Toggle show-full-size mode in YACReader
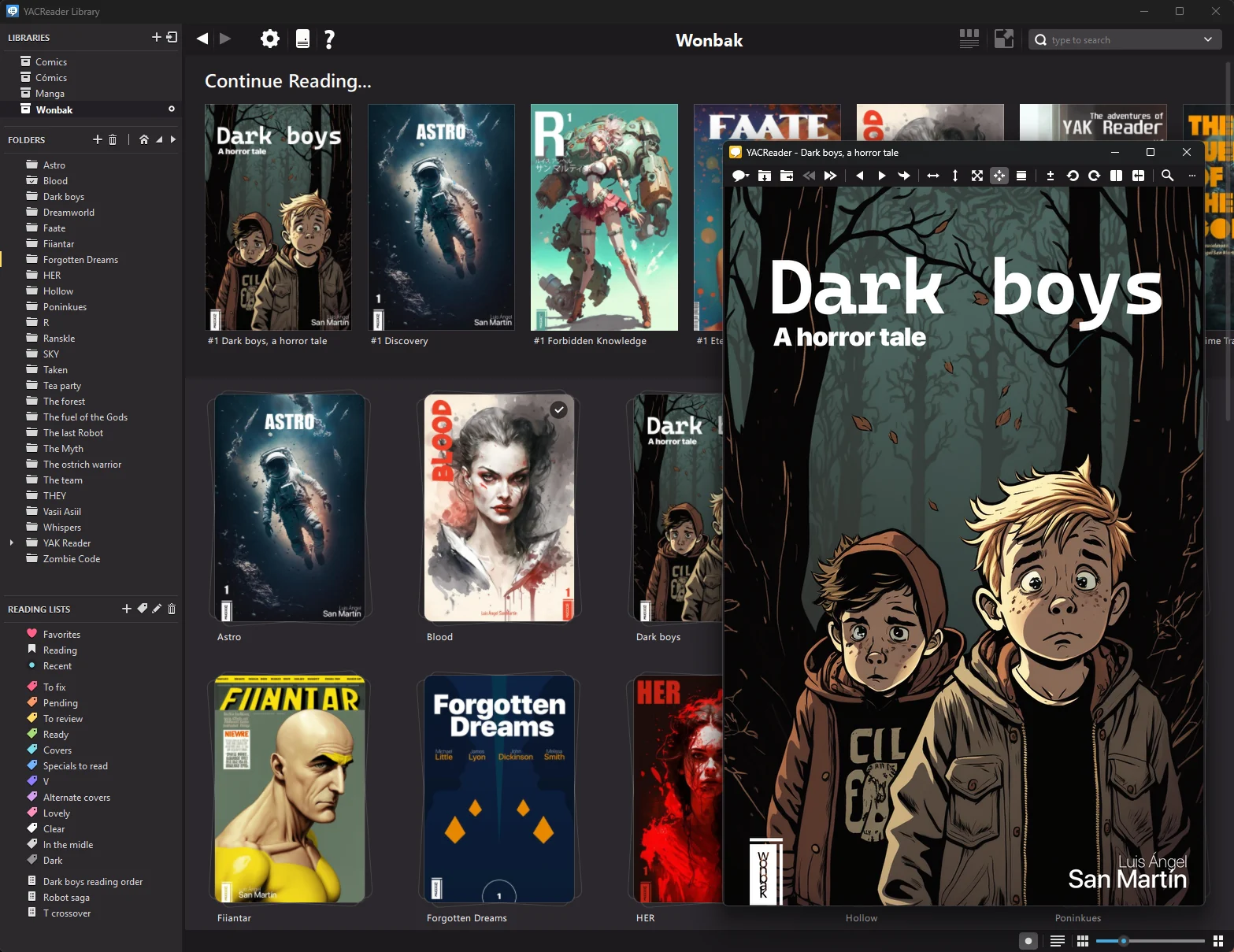The width and height of the screenshot is (1234, 952). click(x=977, y=176)
